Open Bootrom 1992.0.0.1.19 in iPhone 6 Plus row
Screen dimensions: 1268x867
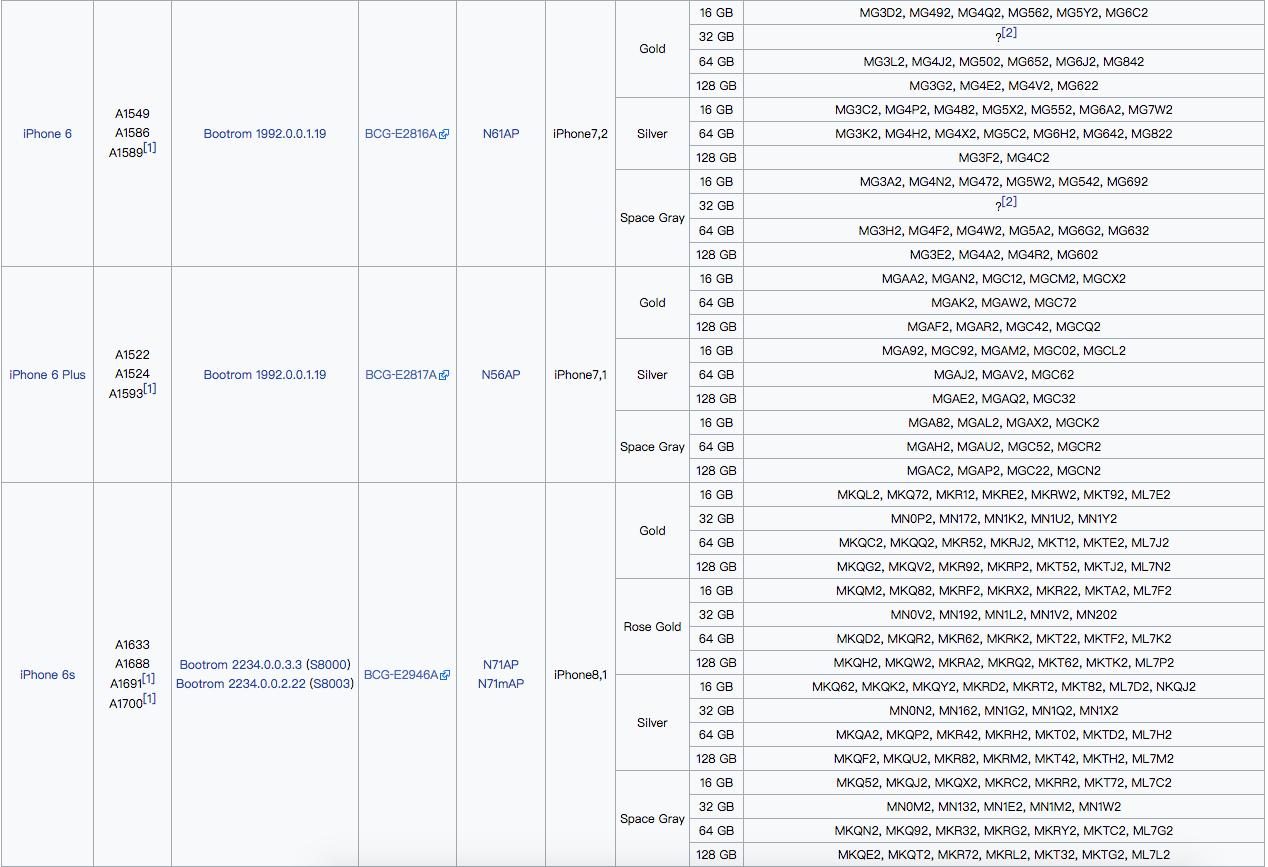tap(264, 375)
